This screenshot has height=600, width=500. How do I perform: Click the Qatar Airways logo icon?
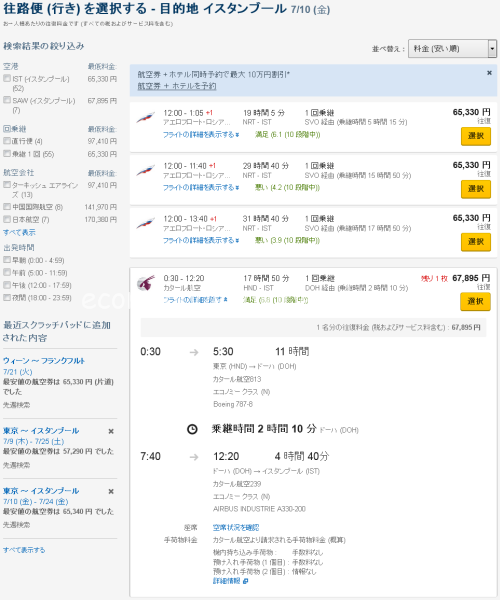[146, 283]
